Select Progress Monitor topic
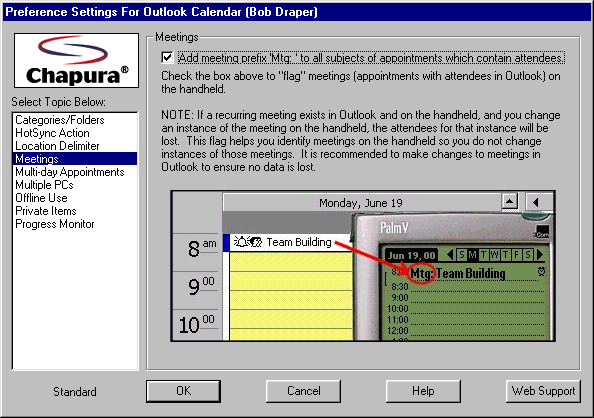 (55, 224)
